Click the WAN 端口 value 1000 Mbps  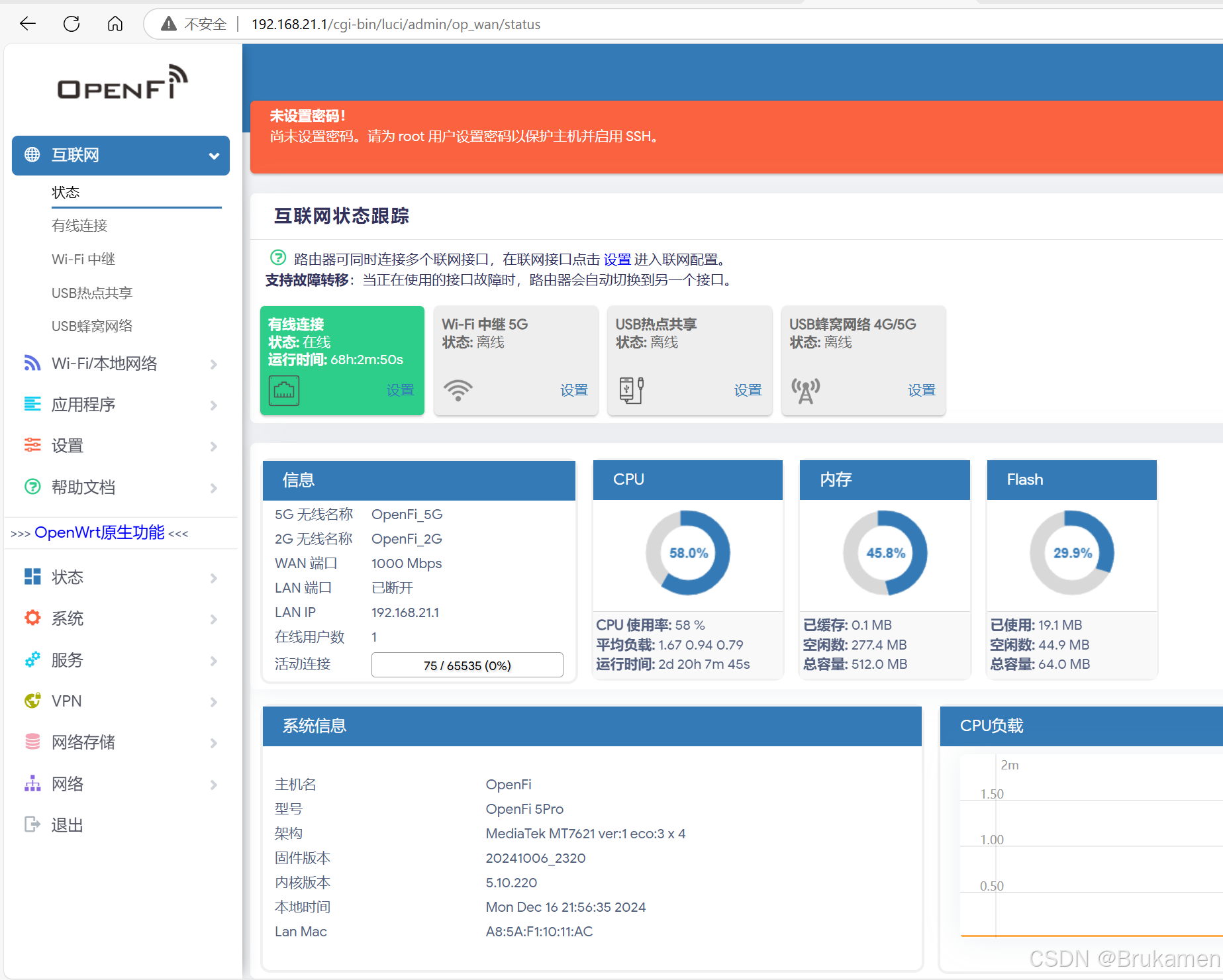pyautogui.click(x=407, y=563)
